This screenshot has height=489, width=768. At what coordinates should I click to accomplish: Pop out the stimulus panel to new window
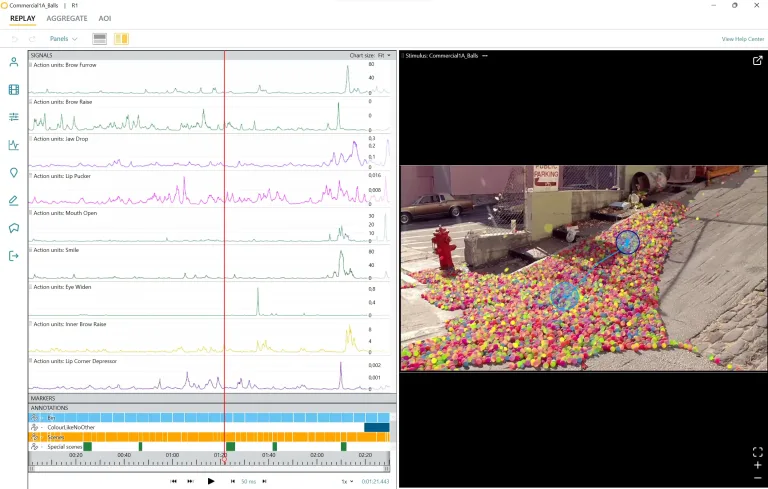pos(757,61)
